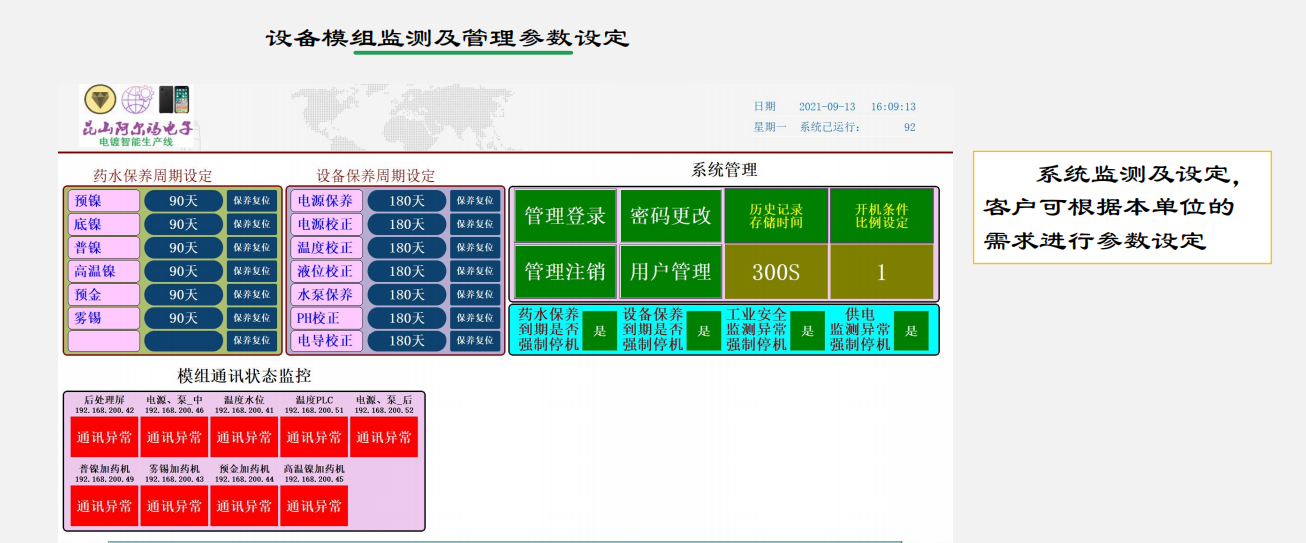Click 雾锡加药机 communication status indicator

(174, 506)
